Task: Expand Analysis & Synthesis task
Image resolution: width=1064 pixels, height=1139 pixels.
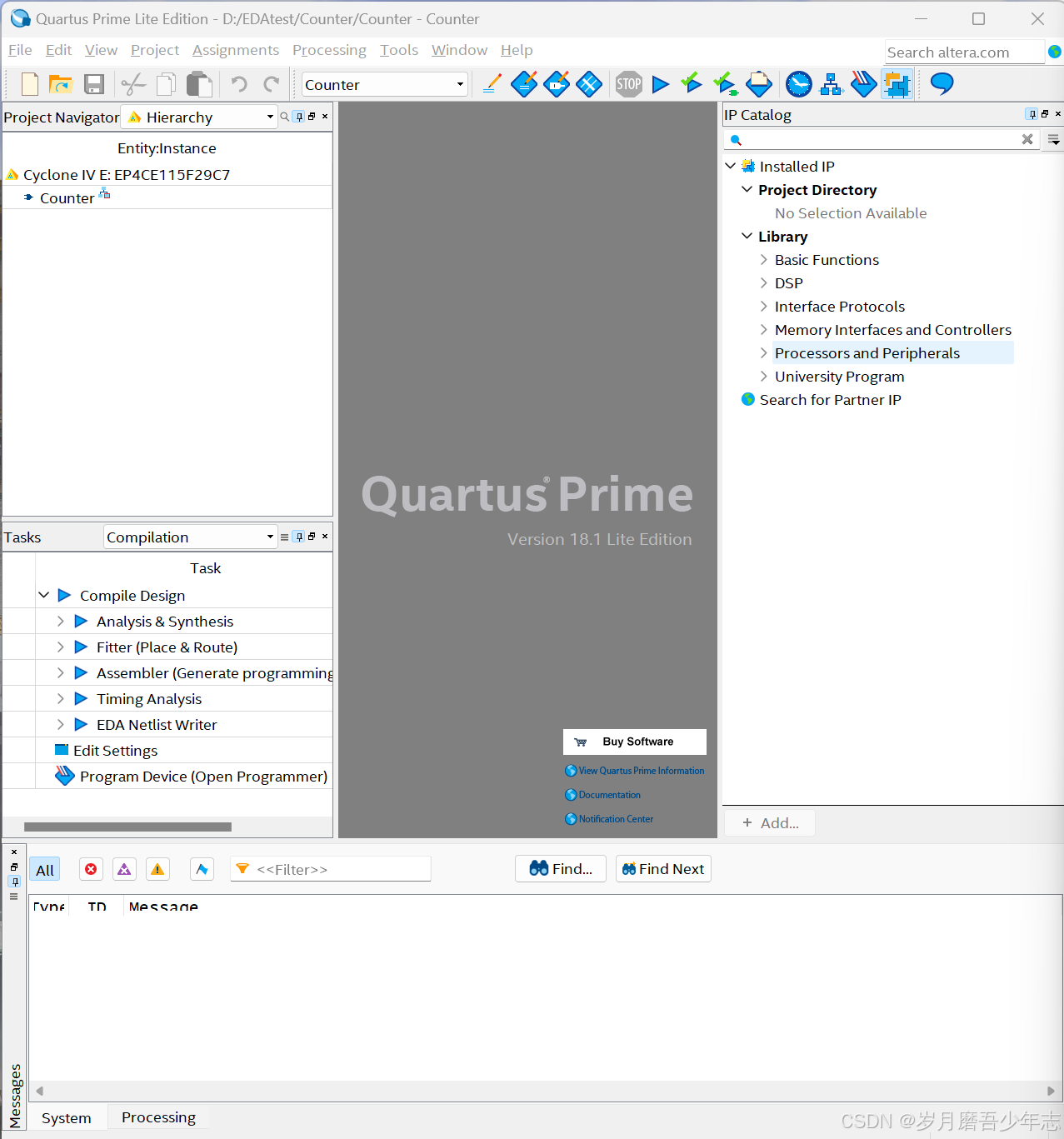Action: coord(60,621)
